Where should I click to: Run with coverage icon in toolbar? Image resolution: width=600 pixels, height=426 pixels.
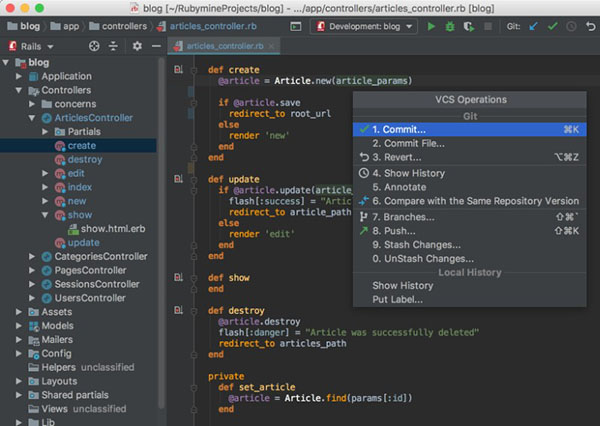[x=469, y=26]
